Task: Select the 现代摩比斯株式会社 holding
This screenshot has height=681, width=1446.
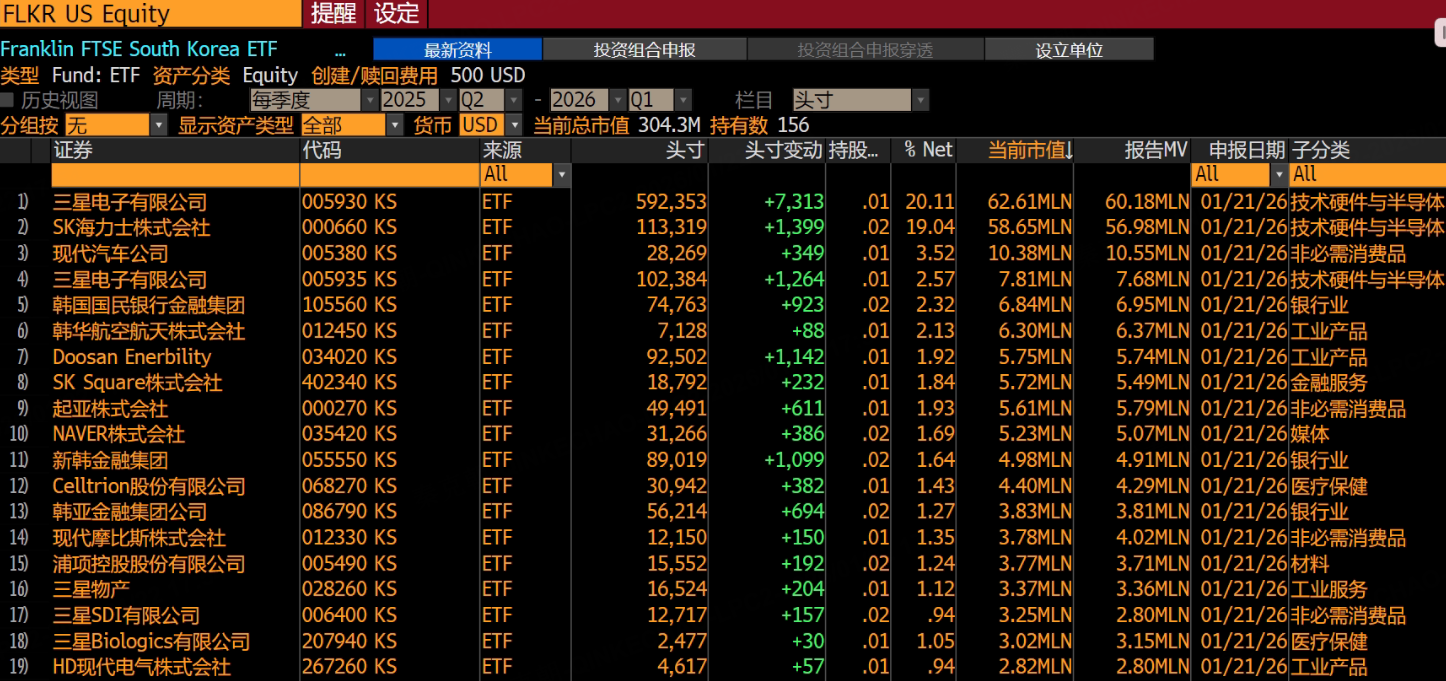Action: tap(139, 538)
